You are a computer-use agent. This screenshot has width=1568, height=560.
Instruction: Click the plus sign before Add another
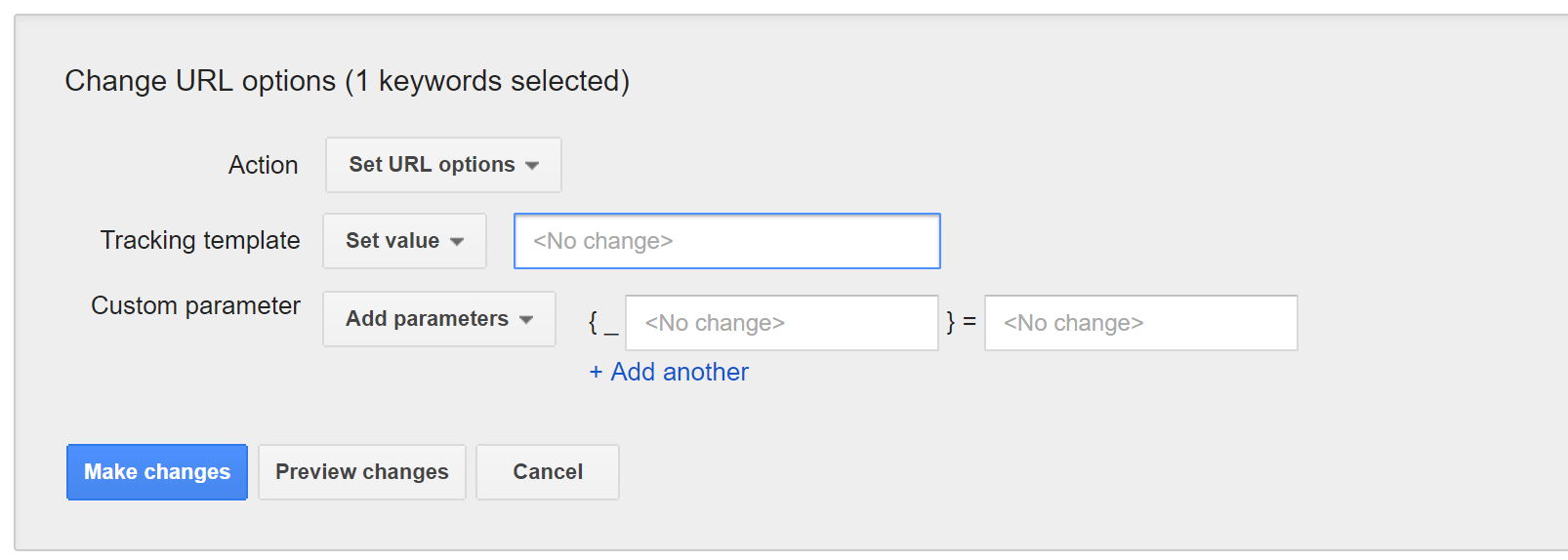pos(596,373)
